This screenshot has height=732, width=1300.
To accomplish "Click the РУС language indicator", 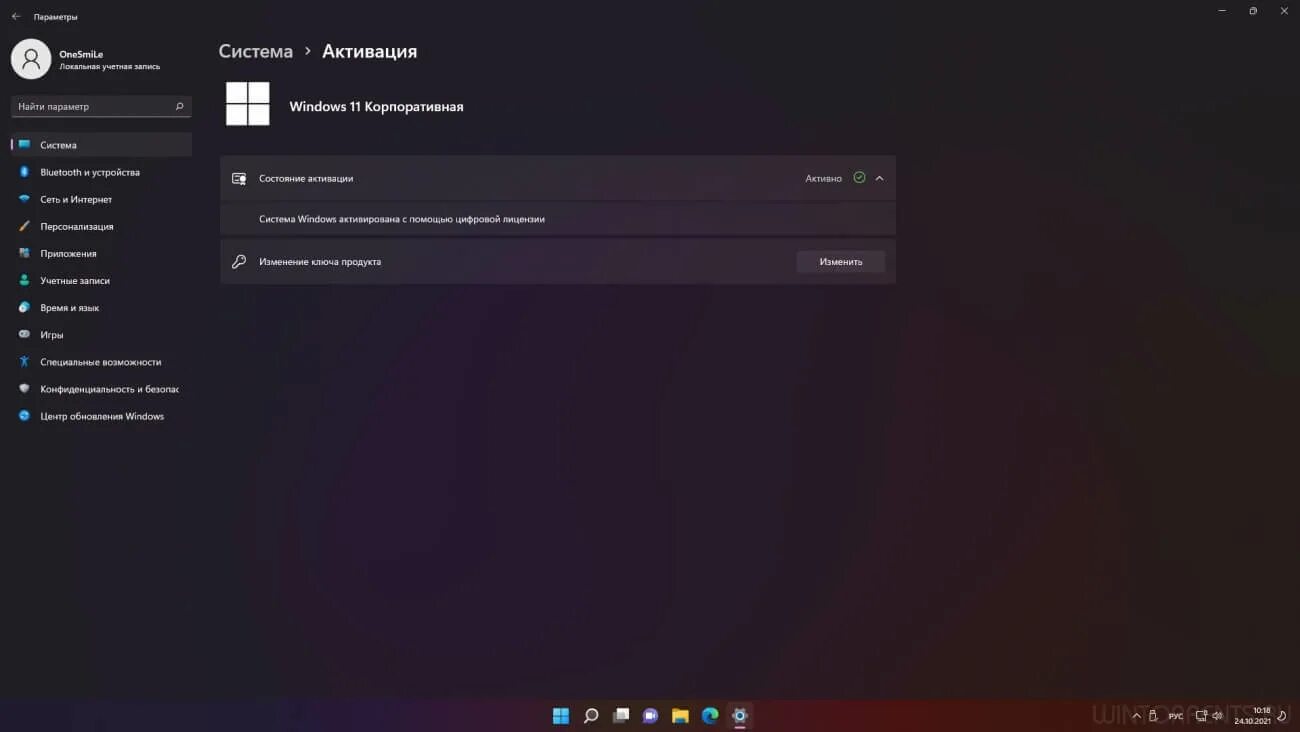I will point(1176,716).
